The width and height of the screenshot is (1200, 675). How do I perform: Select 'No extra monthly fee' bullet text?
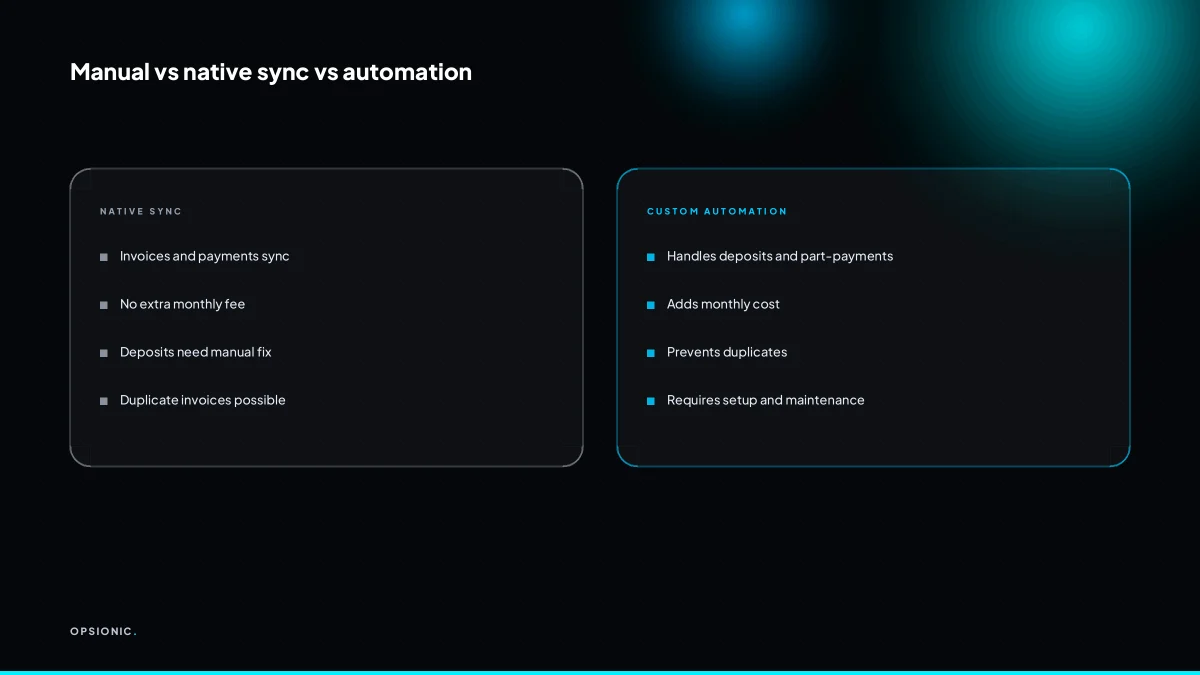point(182,304)
